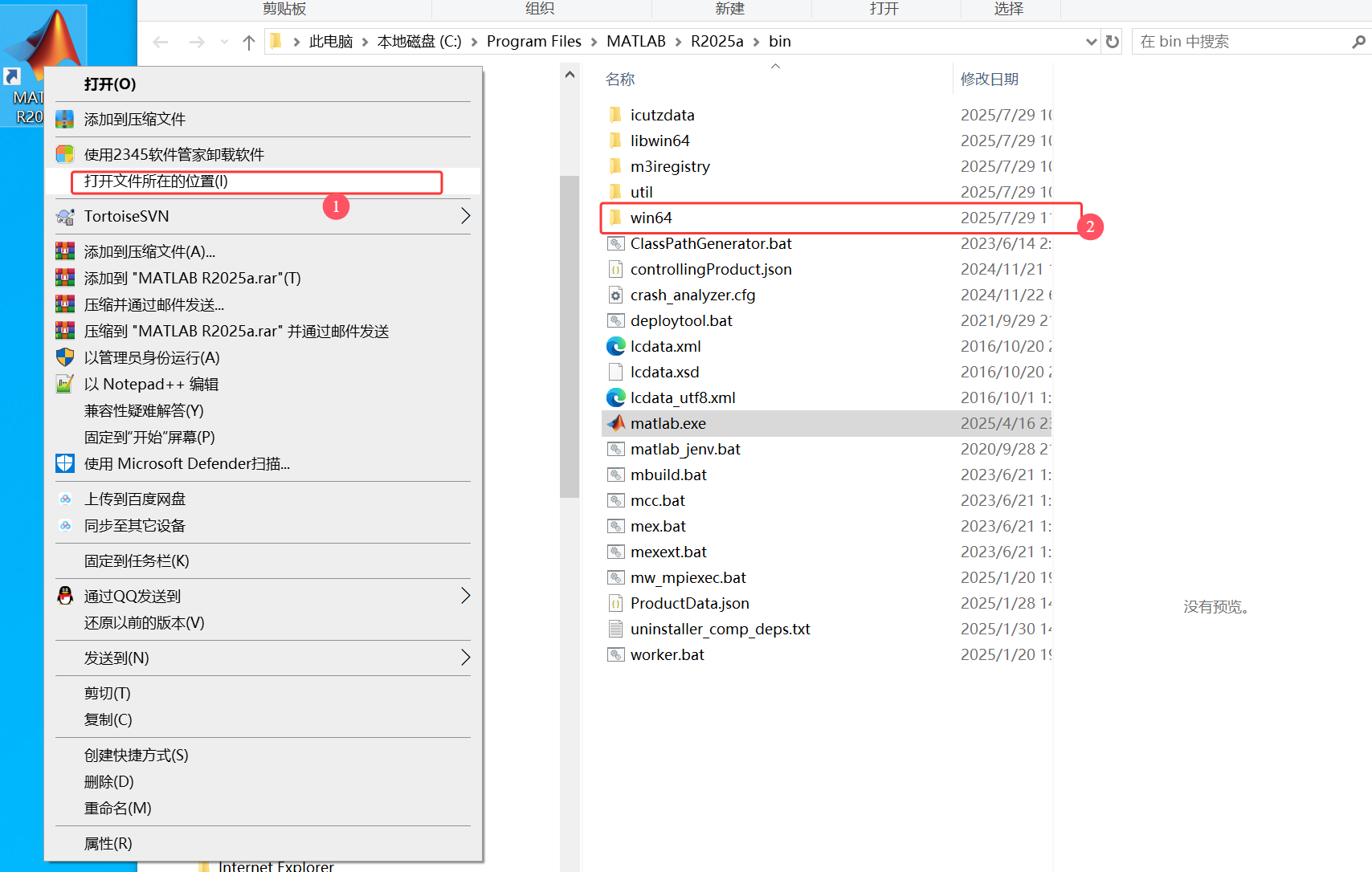This screenshot has height=872, width=1372.
Task: Click the controllingProduct.json file icon
Action: pos(616,269)
